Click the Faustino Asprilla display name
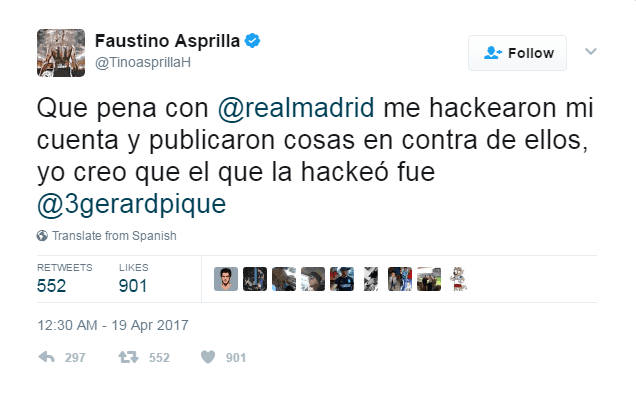 (x=167, y=41)
